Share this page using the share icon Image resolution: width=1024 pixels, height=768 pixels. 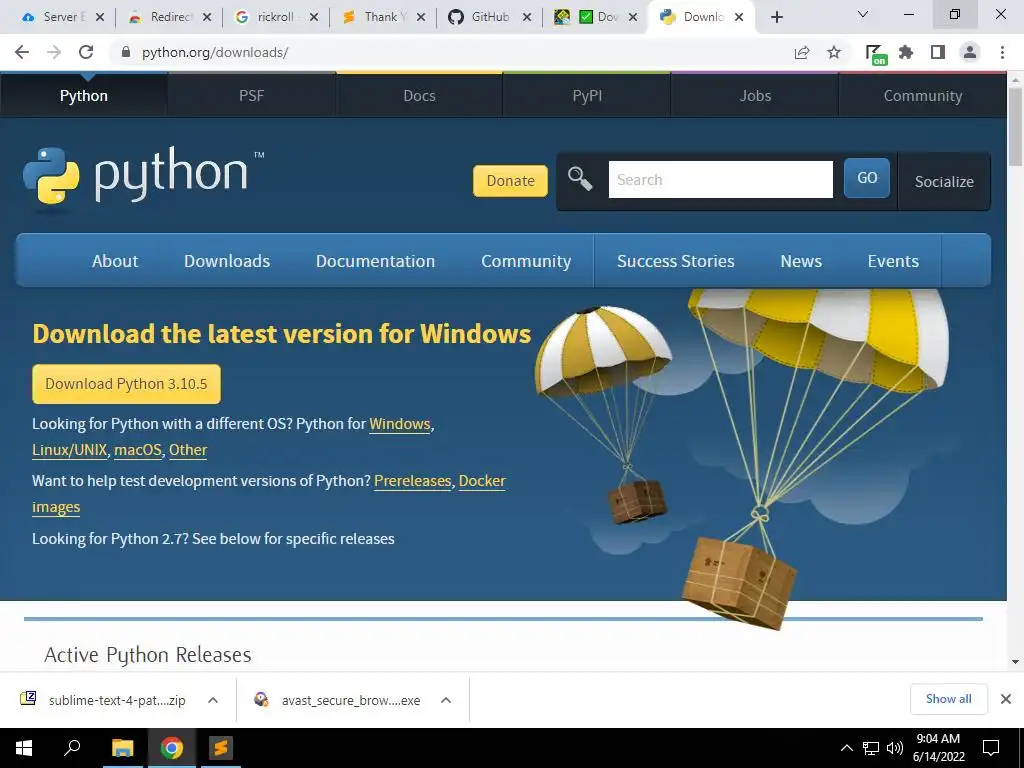tap(802, 52)
